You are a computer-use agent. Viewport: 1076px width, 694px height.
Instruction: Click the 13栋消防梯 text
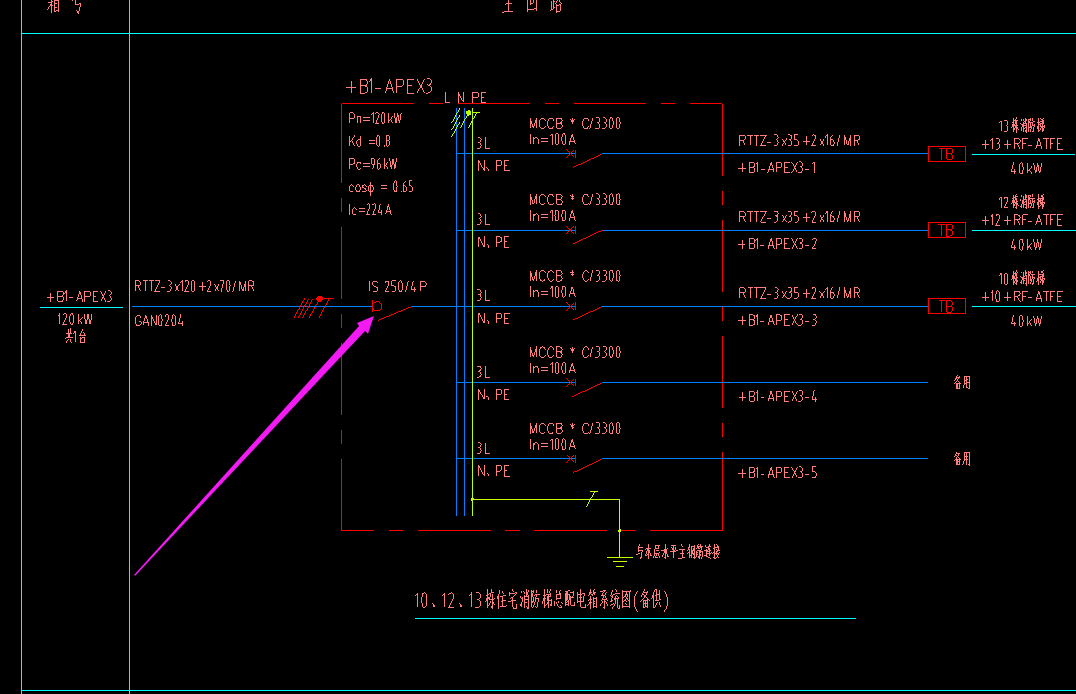click(1022, 126)
